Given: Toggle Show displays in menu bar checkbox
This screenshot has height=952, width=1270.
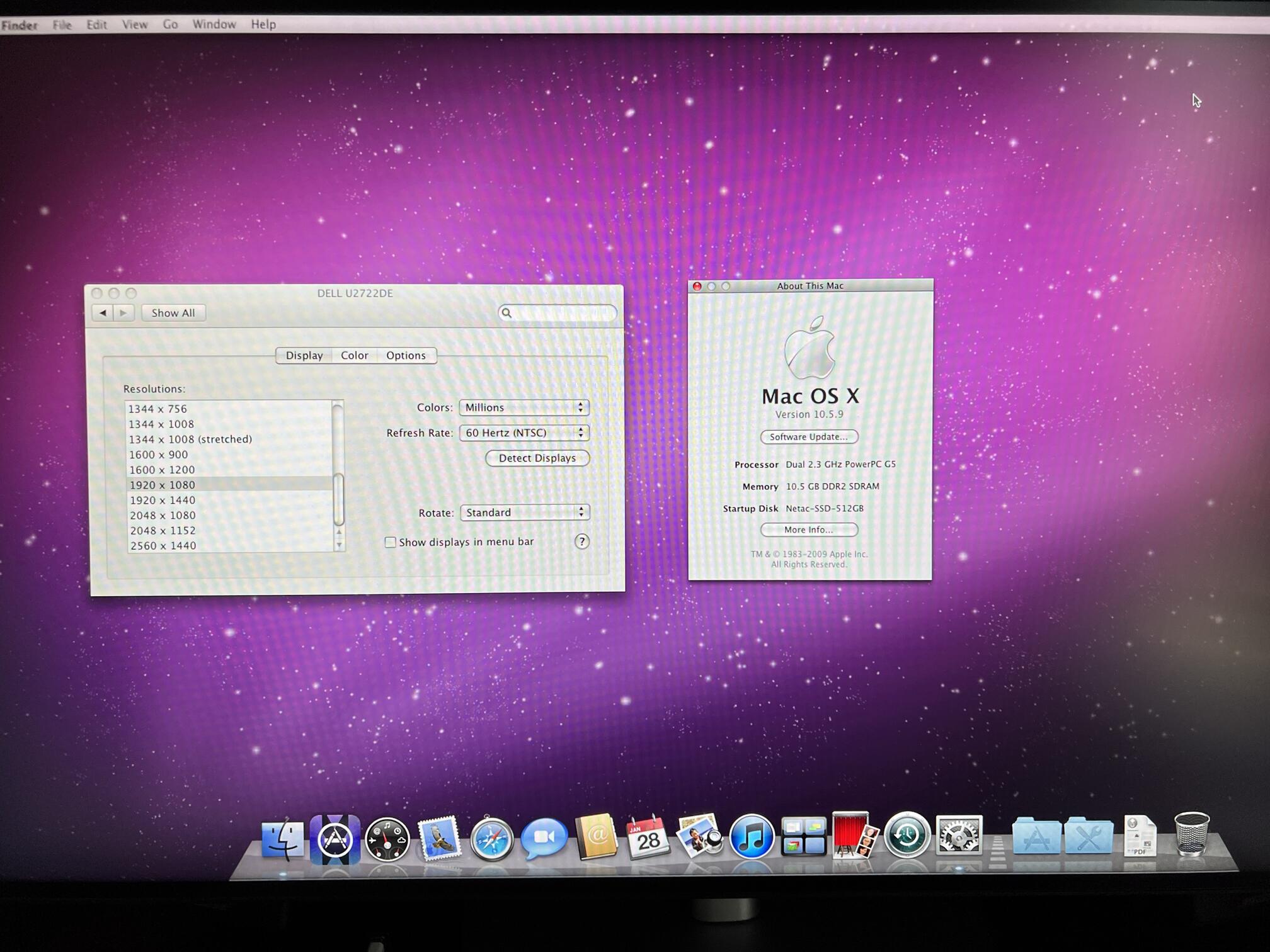Looking at the screenshot, I should [x=391, y=542].
